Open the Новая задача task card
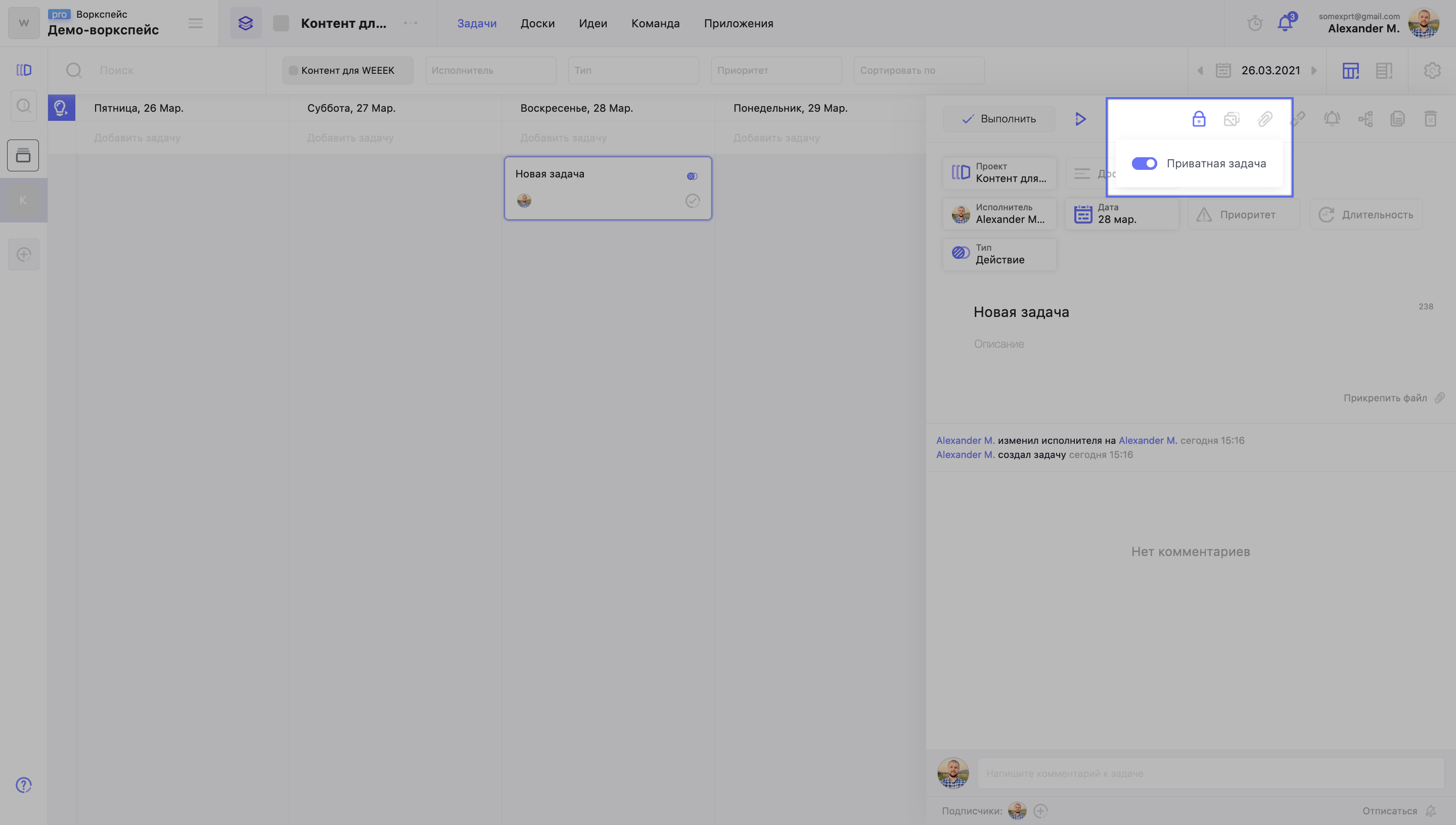1456x825 pixels. point(608,188)
